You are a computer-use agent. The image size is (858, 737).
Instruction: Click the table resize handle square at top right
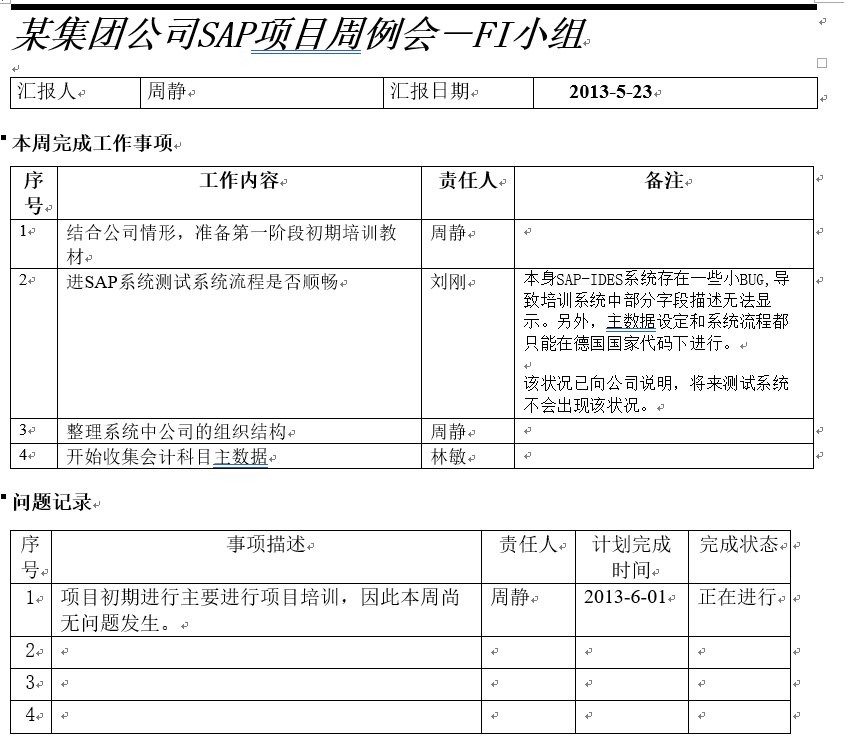click(x=822, y=63)
